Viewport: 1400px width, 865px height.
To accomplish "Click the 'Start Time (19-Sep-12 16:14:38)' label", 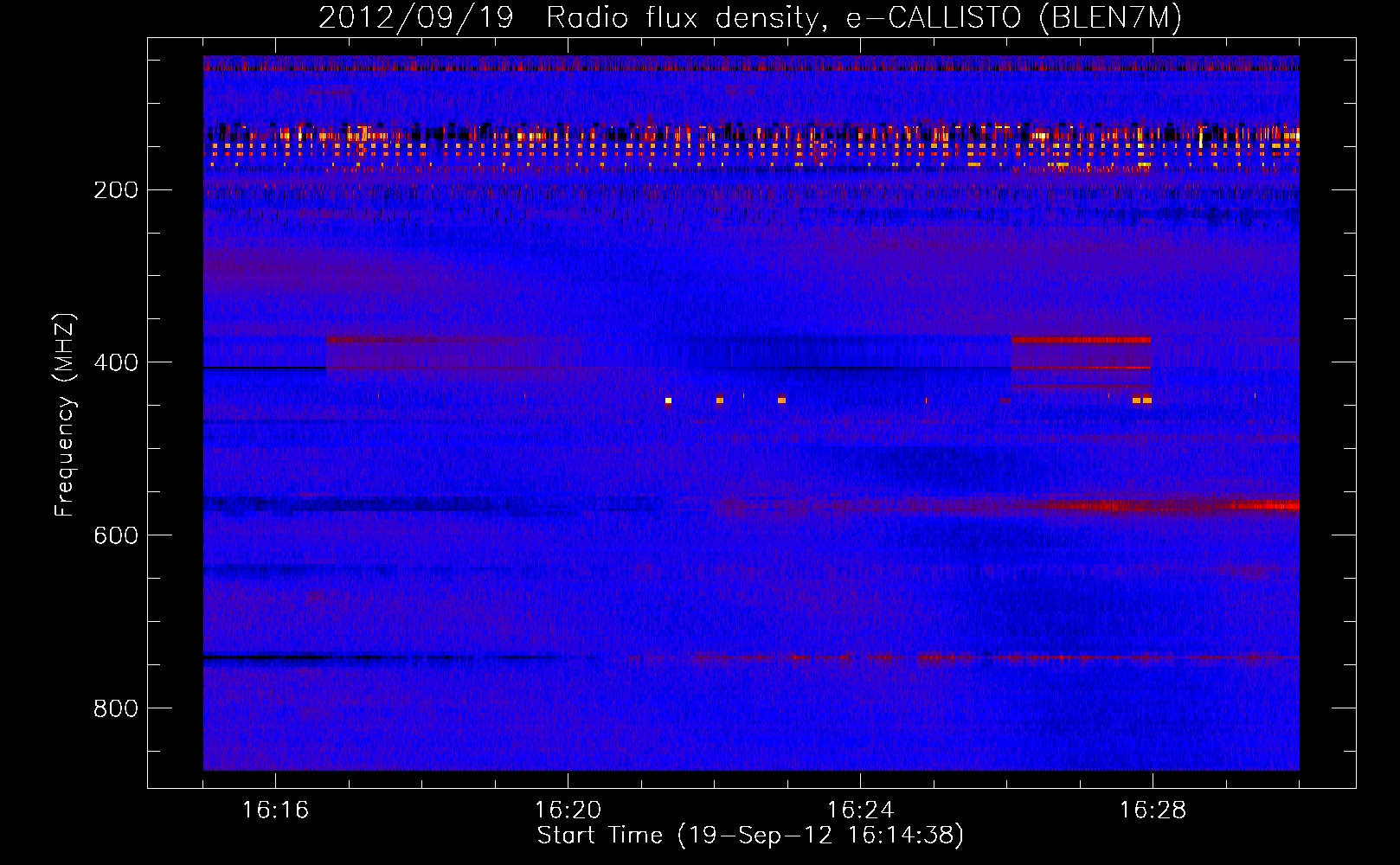I will (x=750, y=836).
